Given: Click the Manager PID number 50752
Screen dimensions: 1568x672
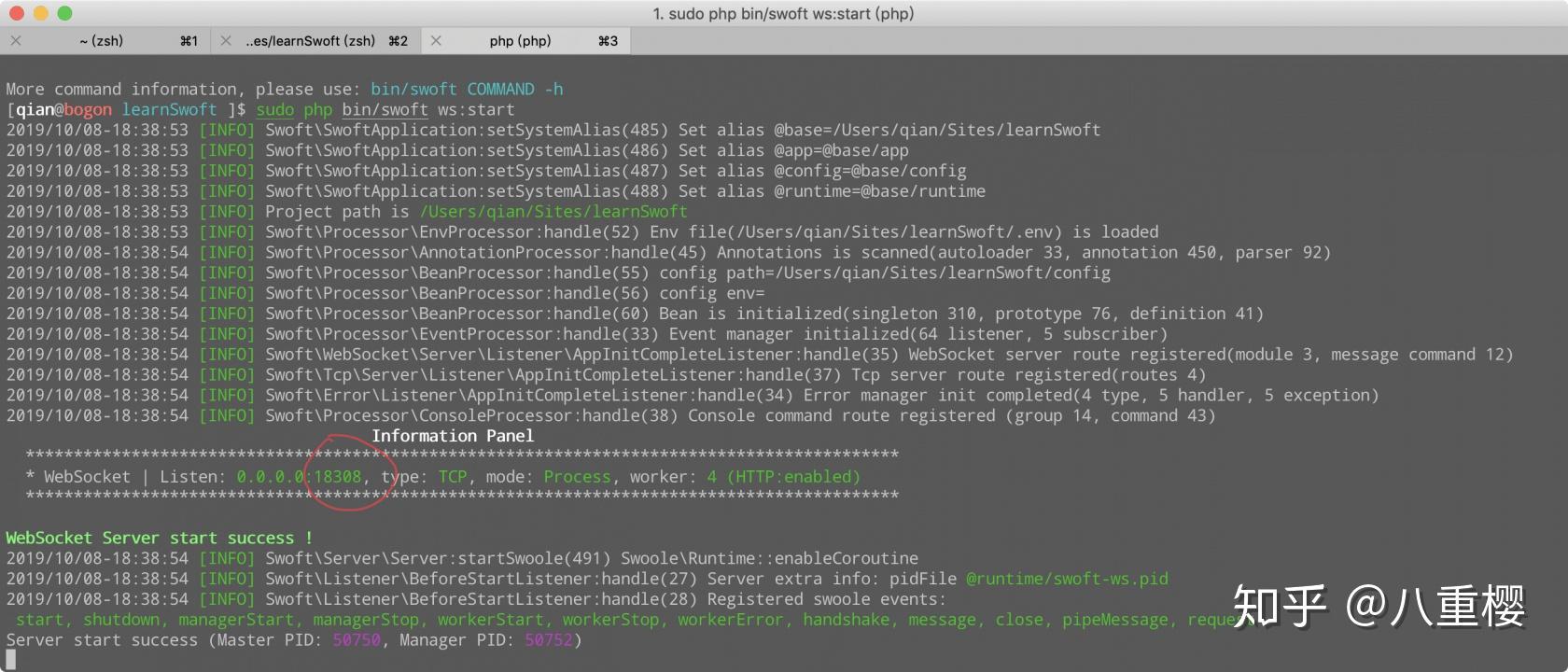Looking at the screenshot, I should click(x=549, y=640).
